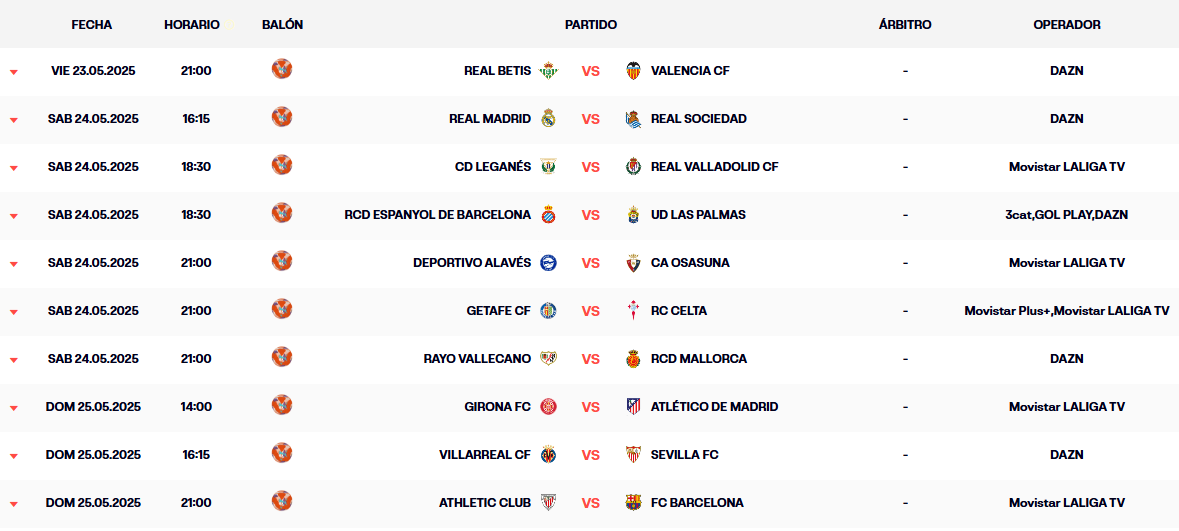Click the HORARIO column header

(x=192, y=25)
